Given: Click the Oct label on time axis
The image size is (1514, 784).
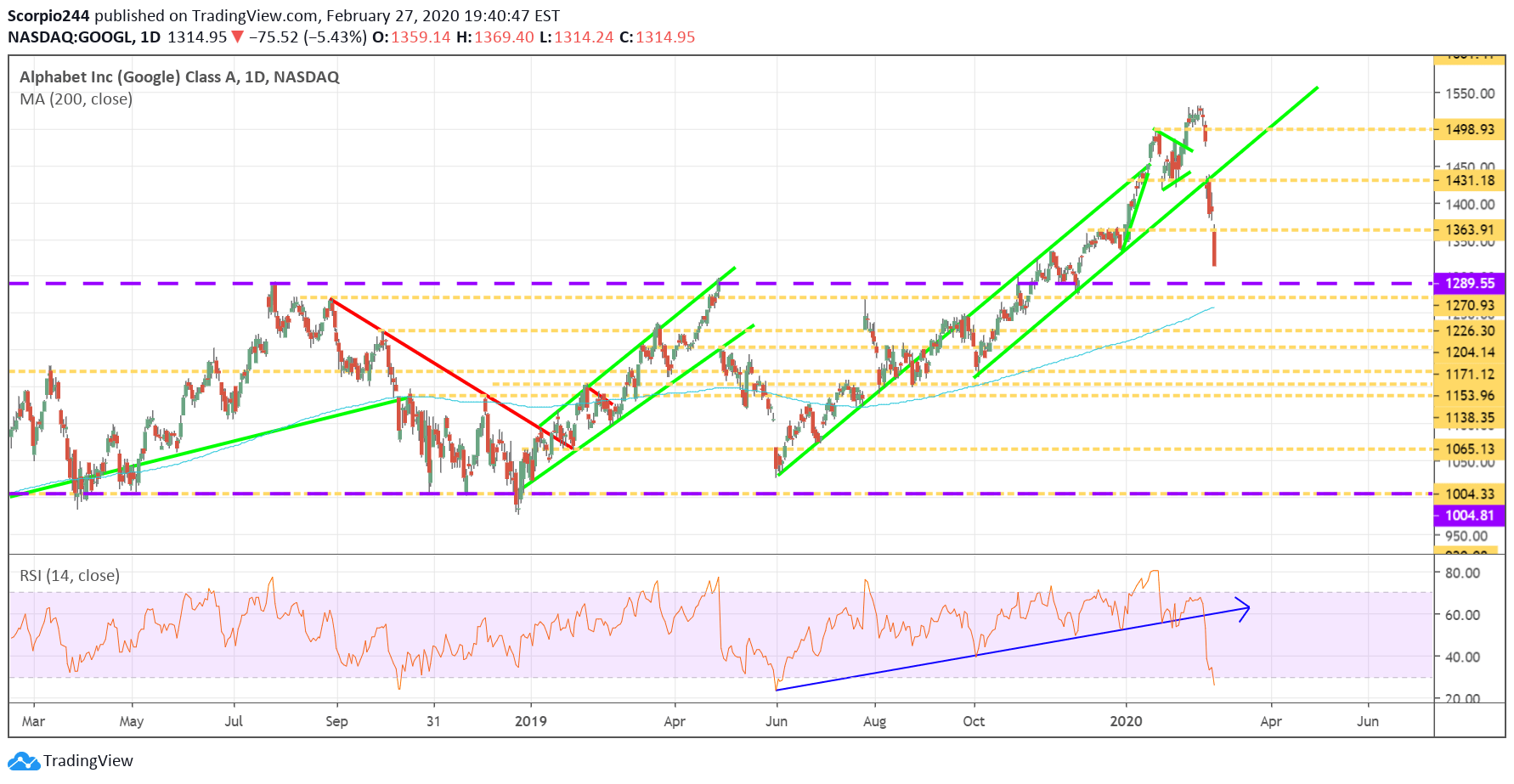Looking at the screenshot, I should point(974,722).
